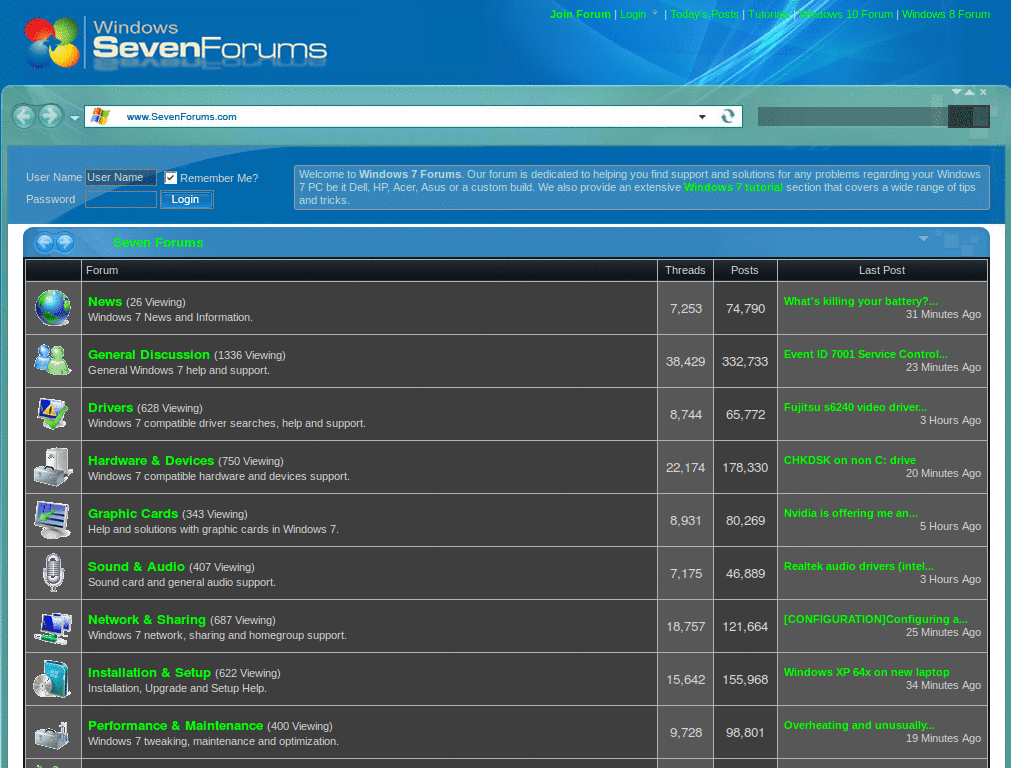
Task: Click the small x in frame's top-right corner
Action: coord(983,92)
